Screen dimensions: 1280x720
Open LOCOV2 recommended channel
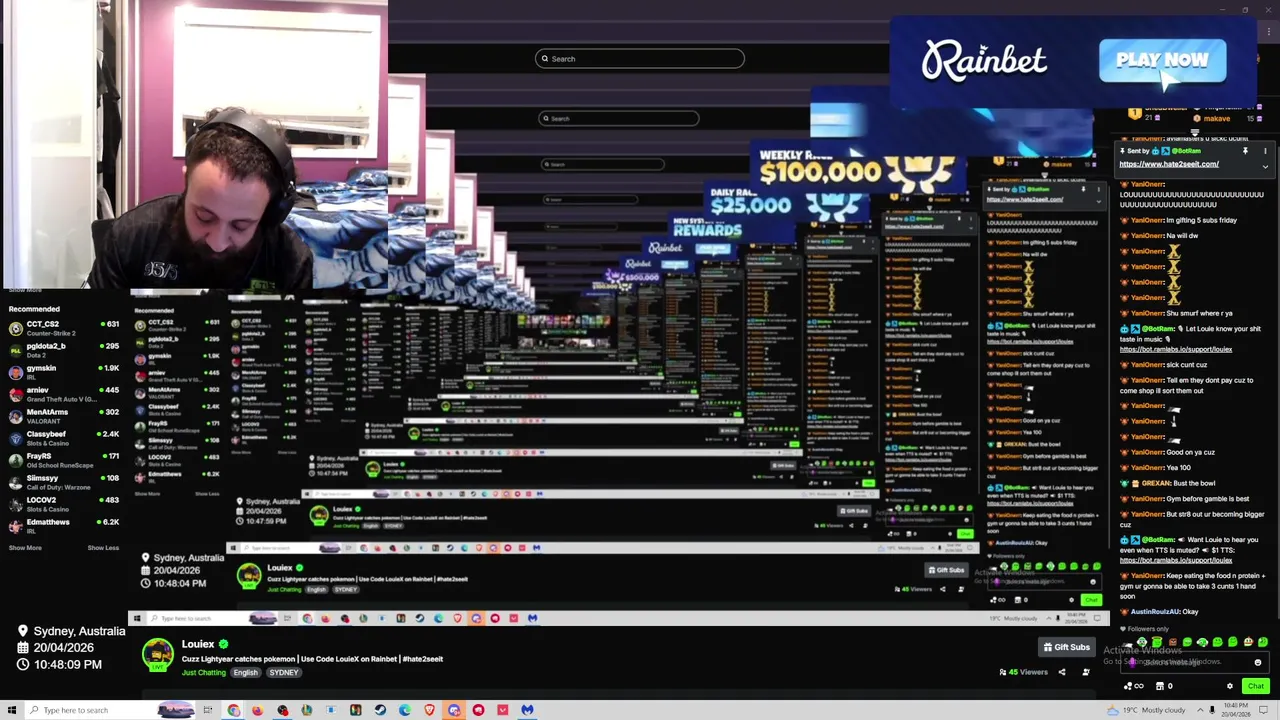click(64, 504)
